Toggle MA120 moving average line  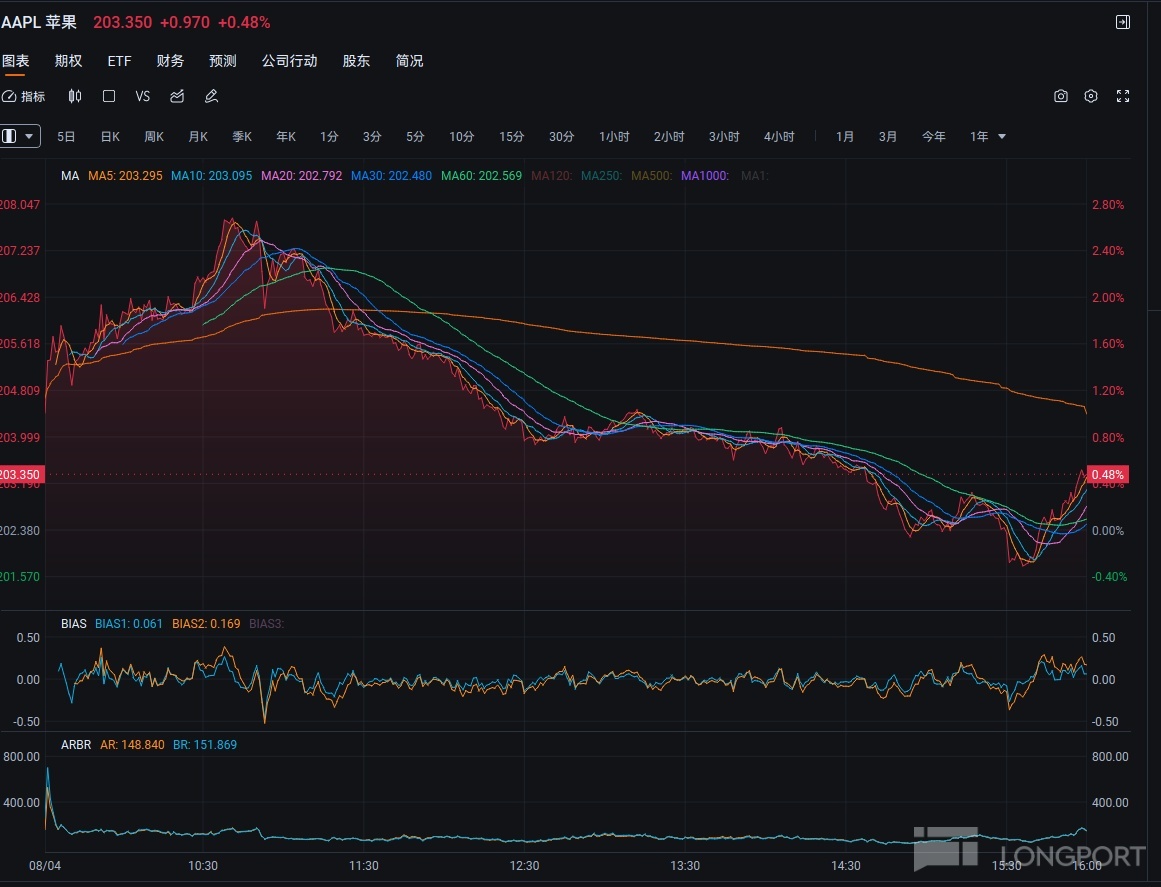click(551, 176)
